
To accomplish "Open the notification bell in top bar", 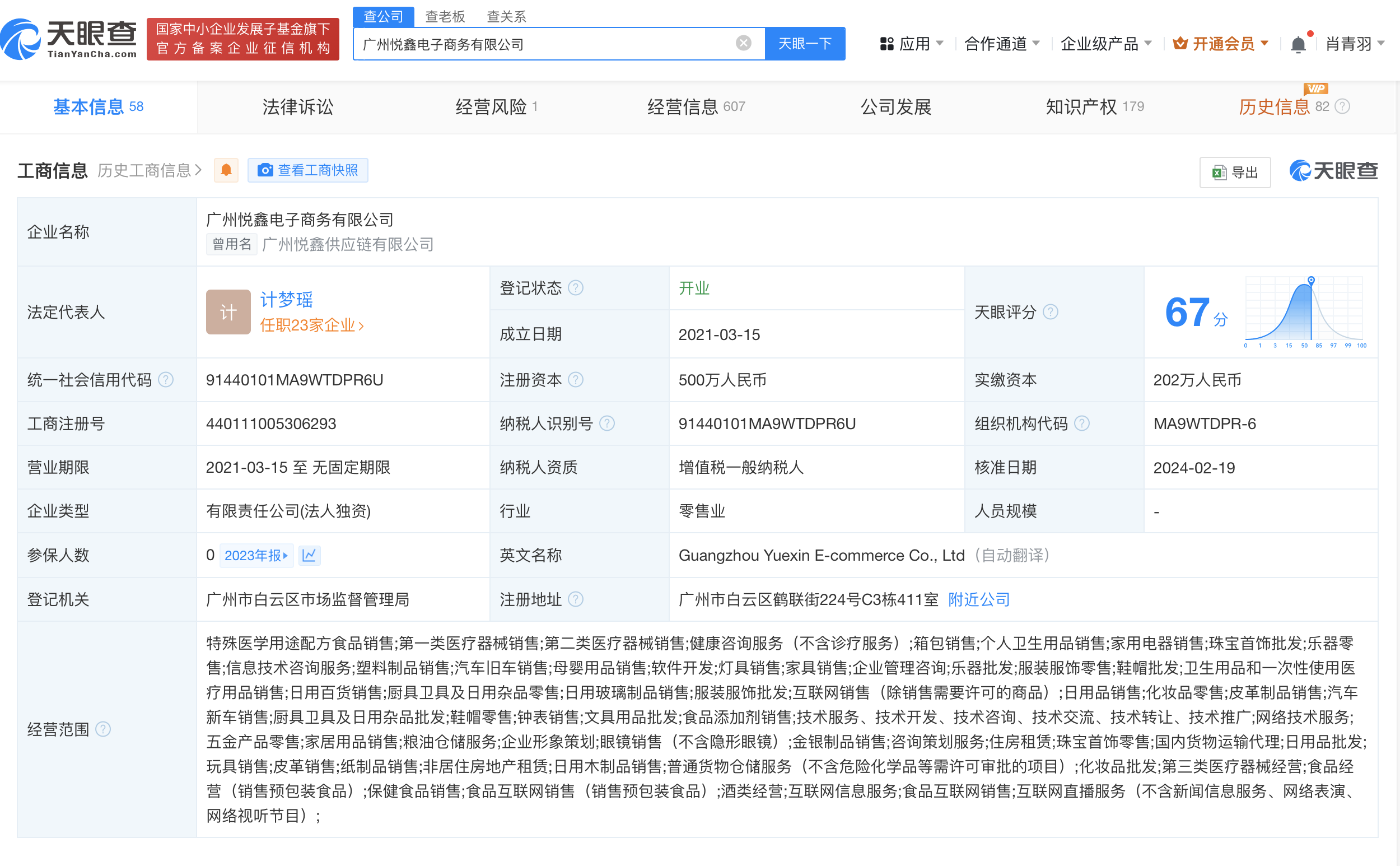I will (x=1299, y=44).
